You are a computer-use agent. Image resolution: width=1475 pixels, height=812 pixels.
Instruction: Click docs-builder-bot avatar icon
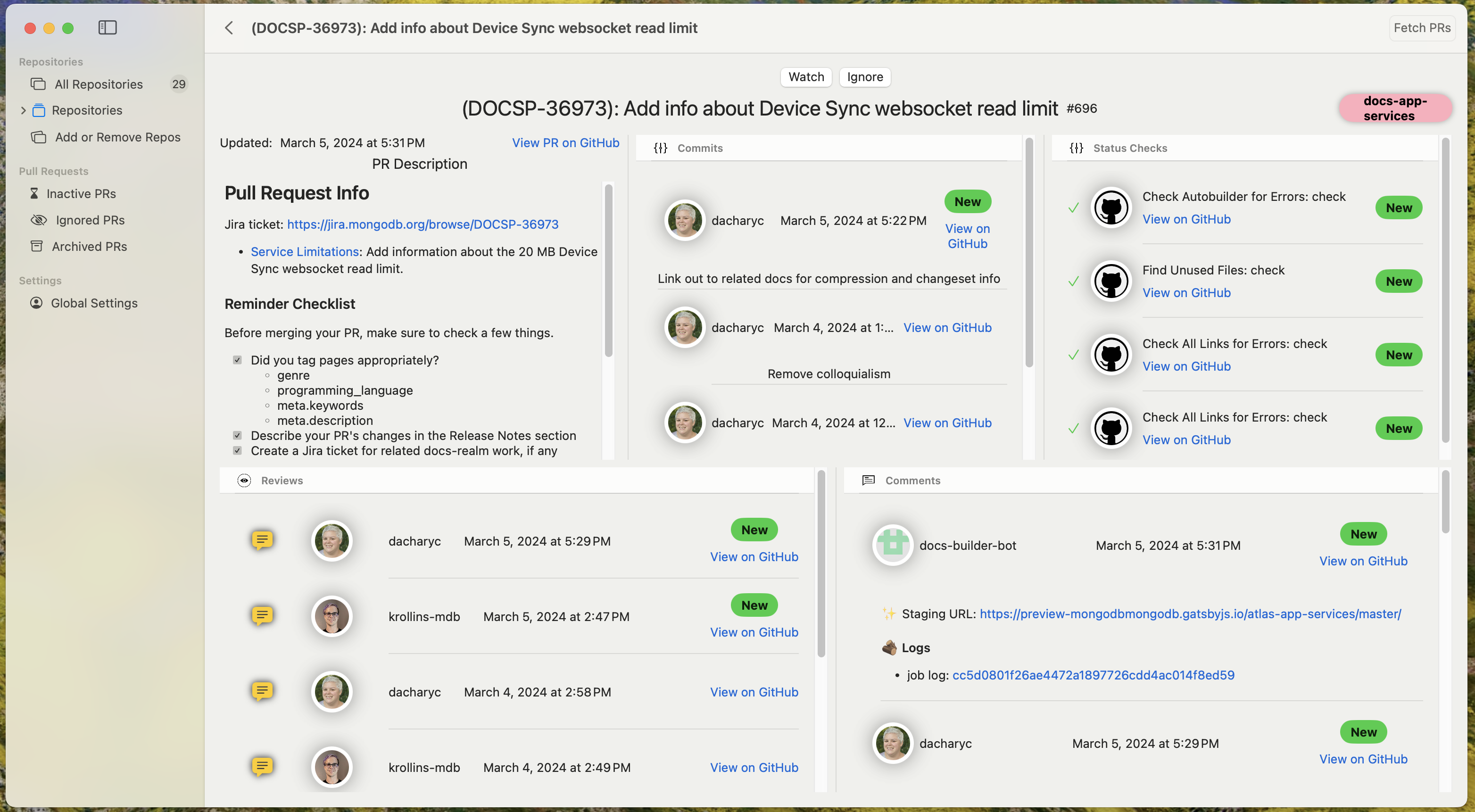[x=892, y=545]
